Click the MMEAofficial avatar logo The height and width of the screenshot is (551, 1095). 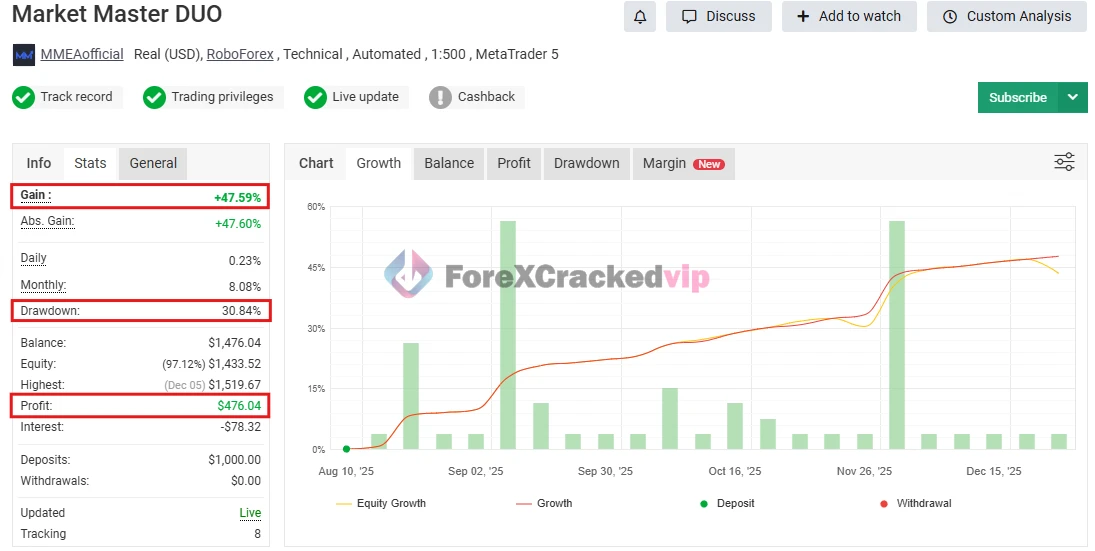coord(24,55)
